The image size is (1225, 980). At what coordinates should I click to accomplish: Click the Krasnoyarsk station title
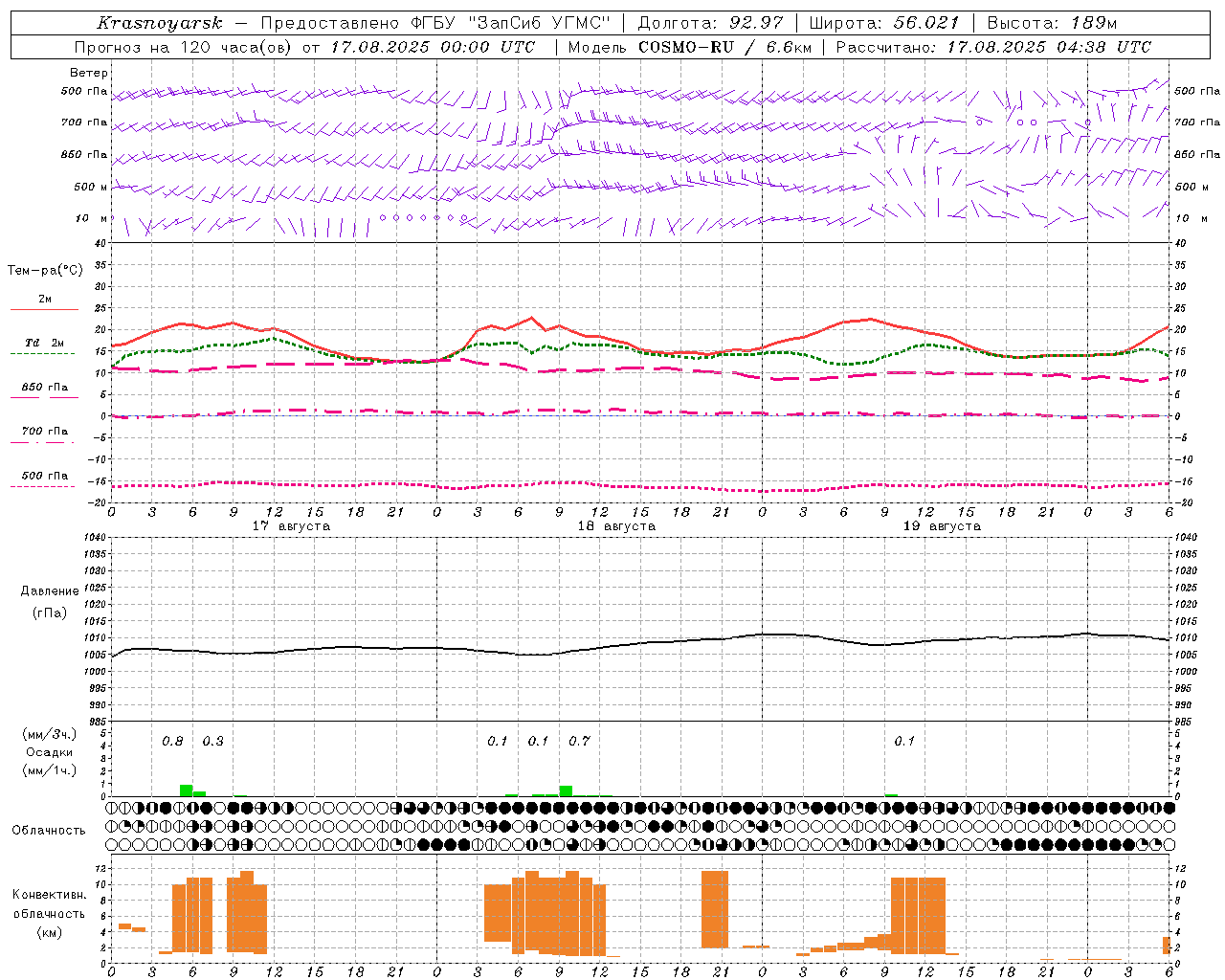160,23
